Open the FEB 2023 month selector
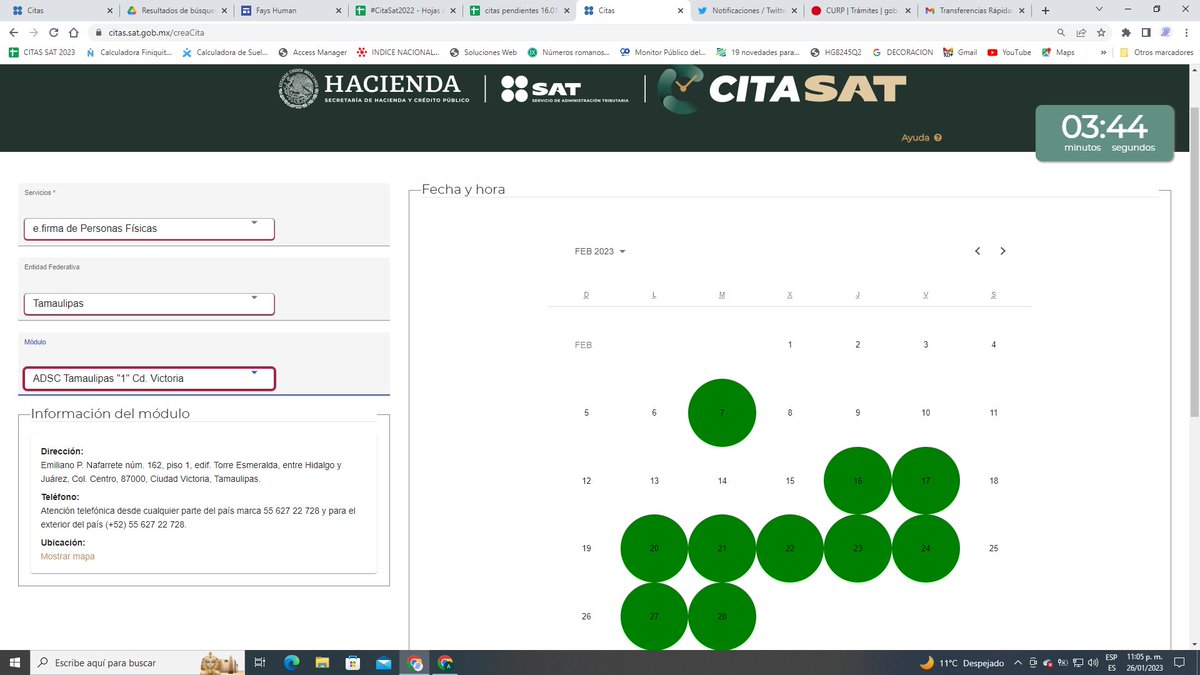Screen dimensions: 1200x675 tap(600, 251)
